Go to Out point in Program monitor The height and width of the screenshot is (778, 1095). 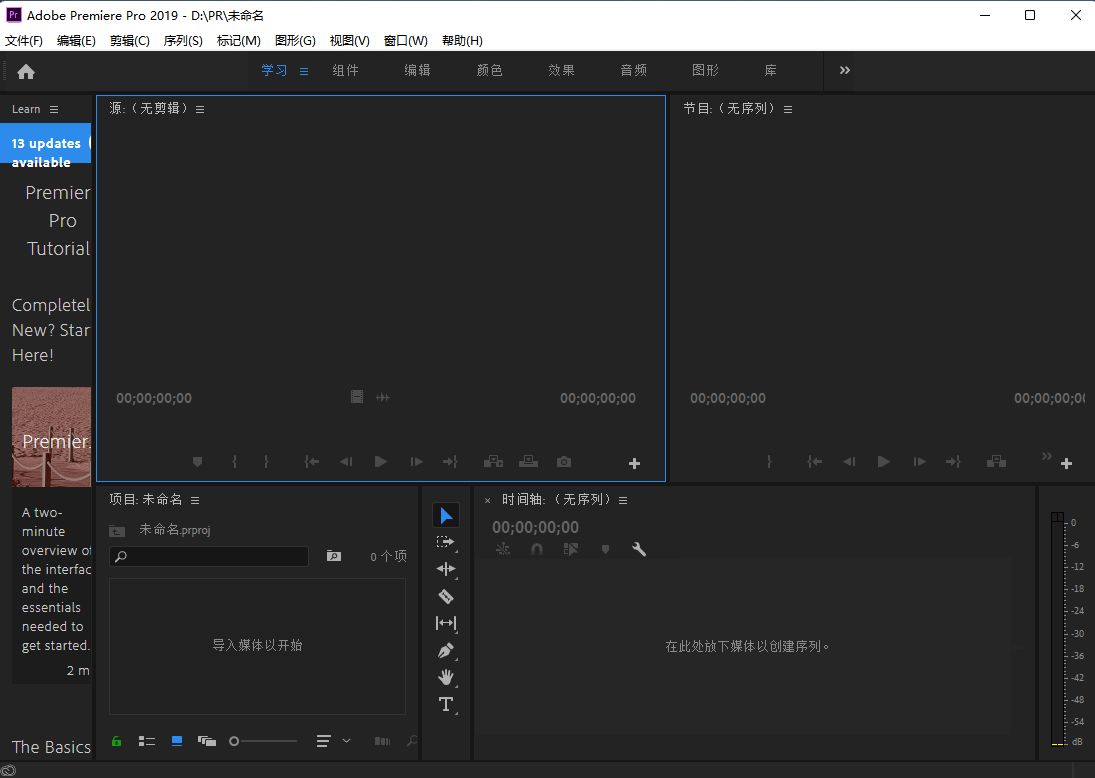pyautogui.click(x=953, y=462)
